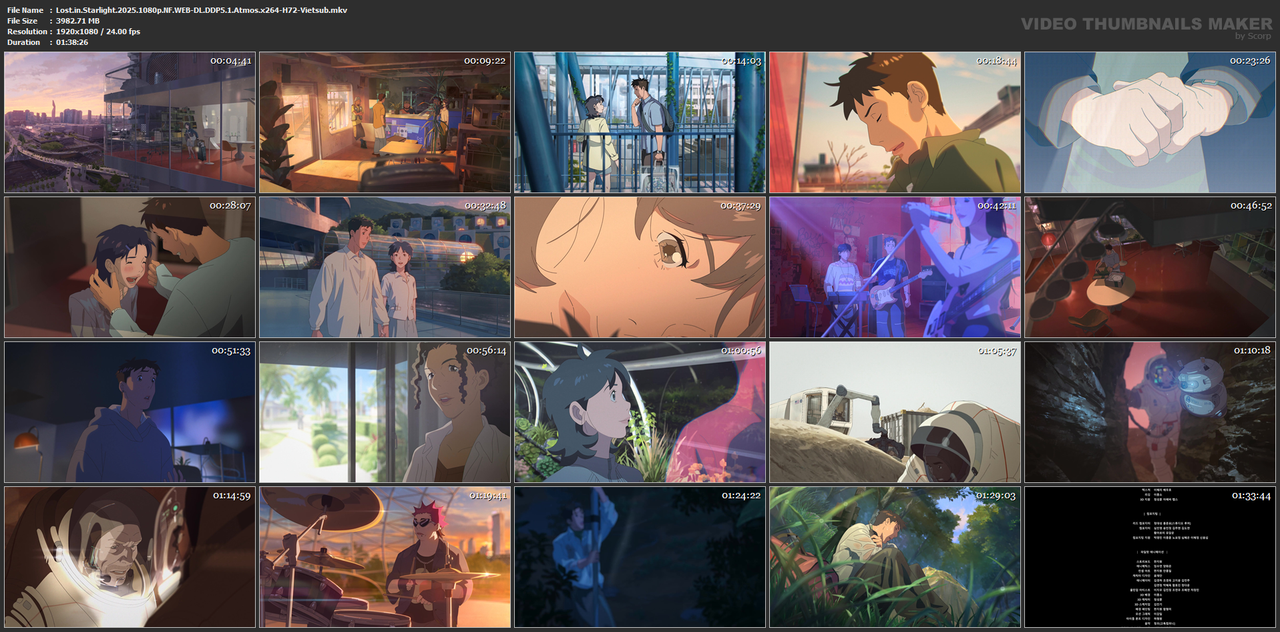
Task: Open the balcony scene thumbnail at 00:14:03
Action: [x=640, y=123]
